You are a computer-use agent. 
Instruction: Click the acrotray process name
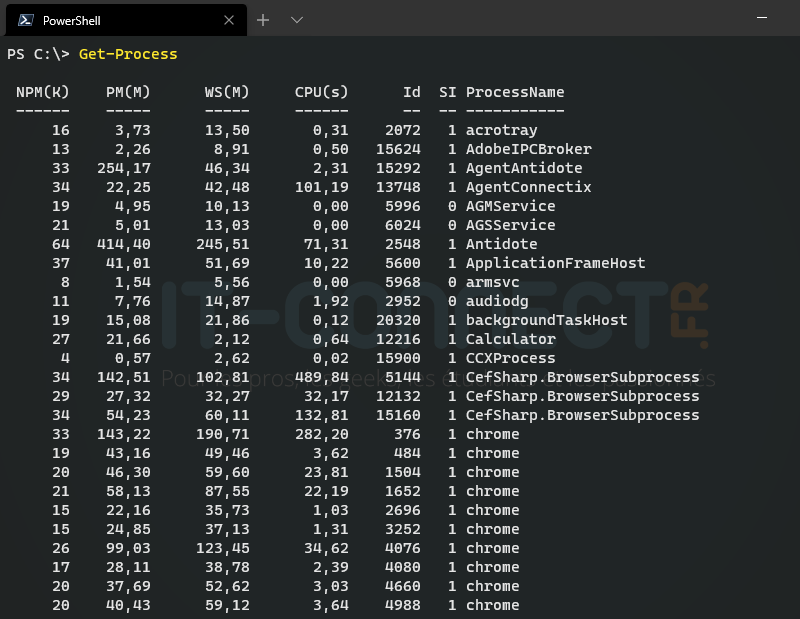501,130
